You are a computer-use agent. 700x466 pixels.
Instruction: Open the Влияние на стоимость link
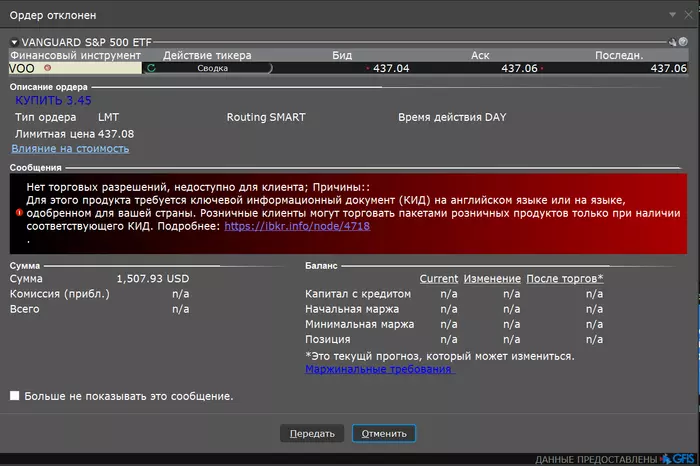point(70,149)
